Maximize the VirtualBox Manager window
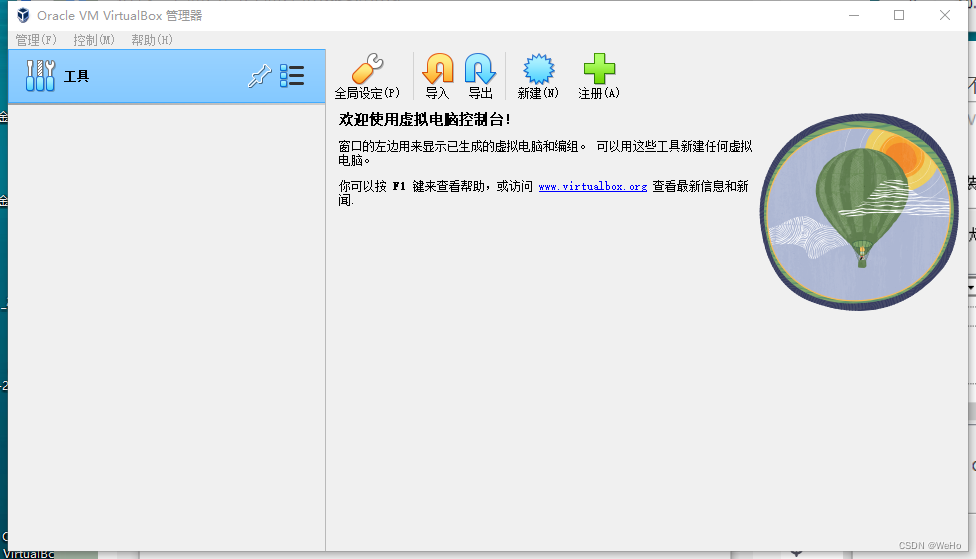This screenshot has width=976, height=559. tap(899, 15)
